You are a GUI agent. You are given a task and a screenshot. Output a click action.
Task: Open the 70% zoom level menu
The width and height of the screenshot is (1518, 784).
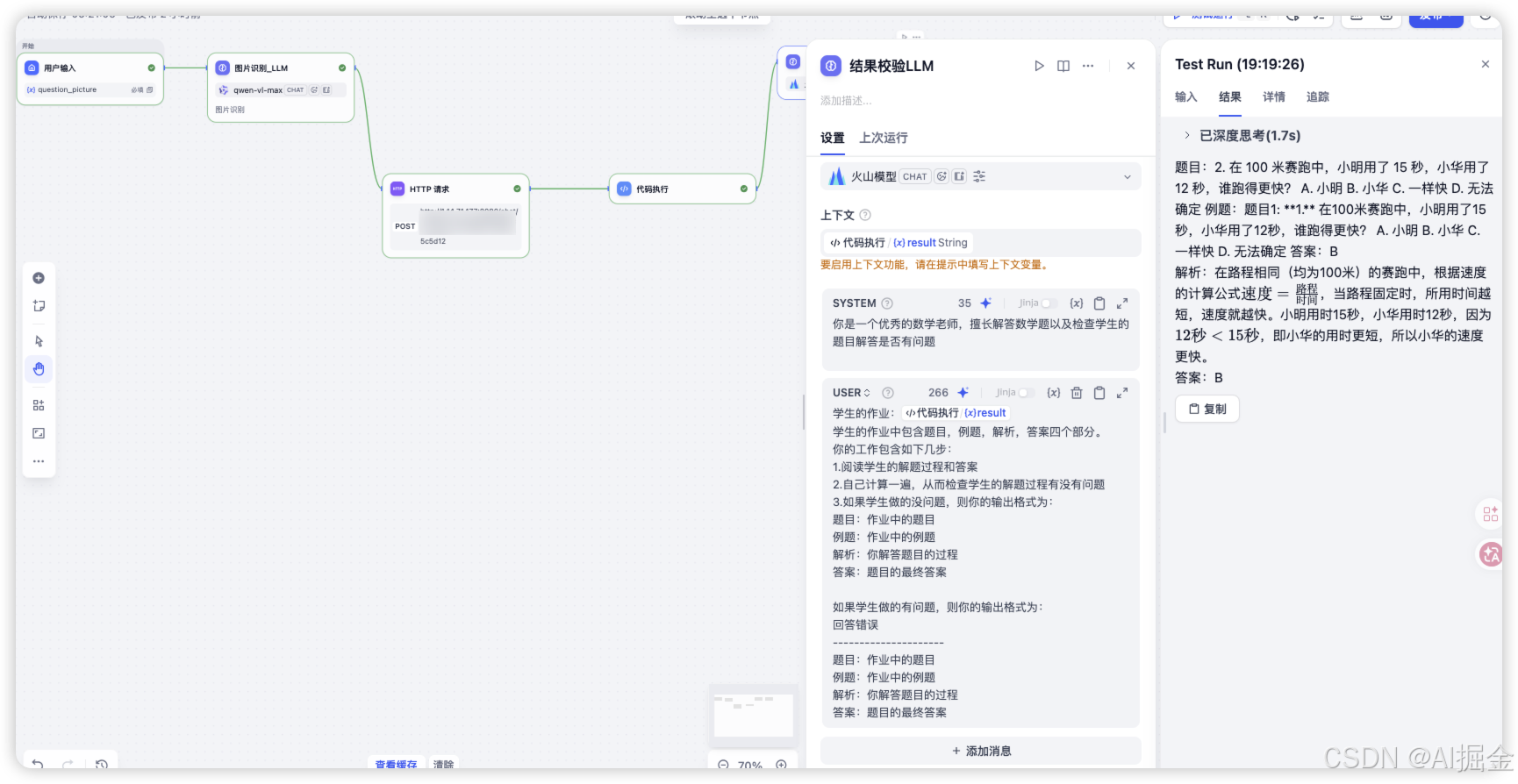[750, 765]
